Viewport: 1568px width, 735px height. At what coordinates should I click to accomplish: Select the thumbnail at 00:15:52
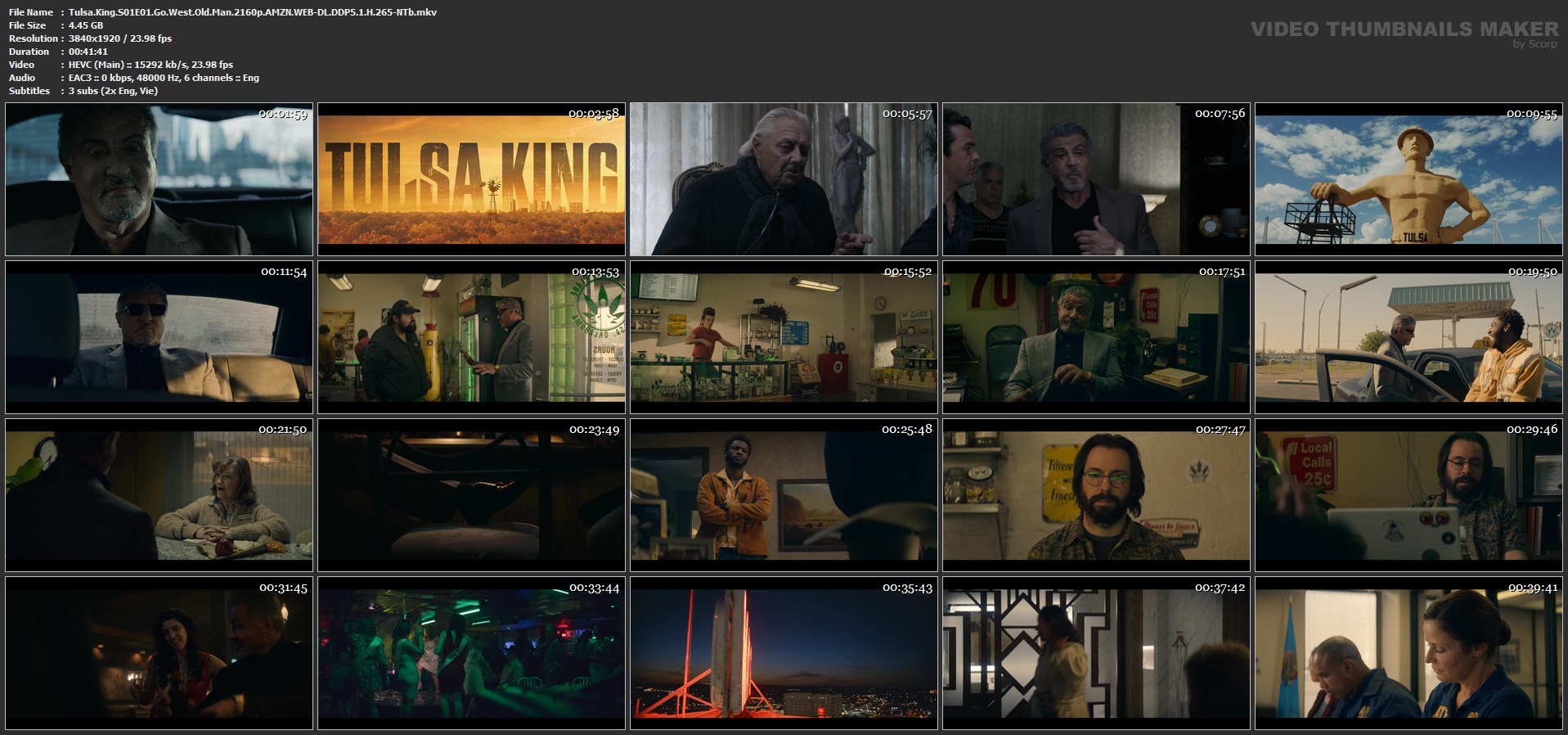(x=784, y=337)
